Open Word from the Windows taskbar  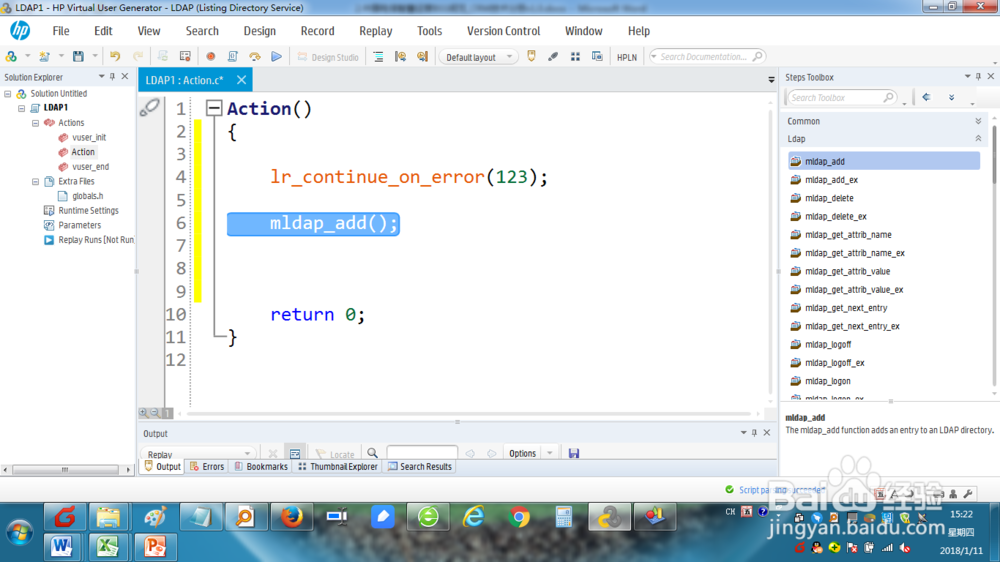(x=62, y=547)
